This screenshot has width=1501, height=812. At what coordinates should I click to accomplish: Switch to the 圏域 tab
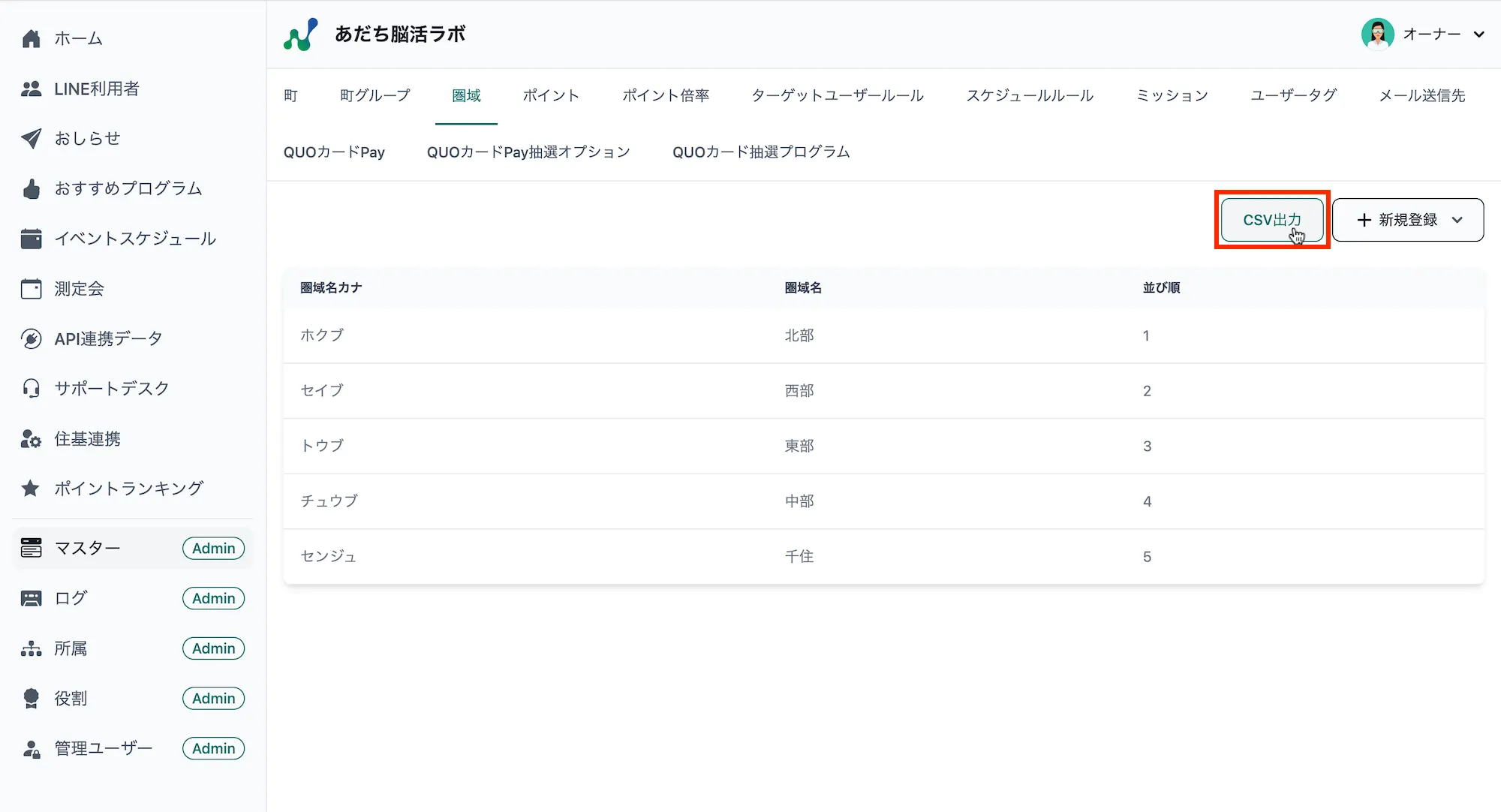tap(466, 95)
